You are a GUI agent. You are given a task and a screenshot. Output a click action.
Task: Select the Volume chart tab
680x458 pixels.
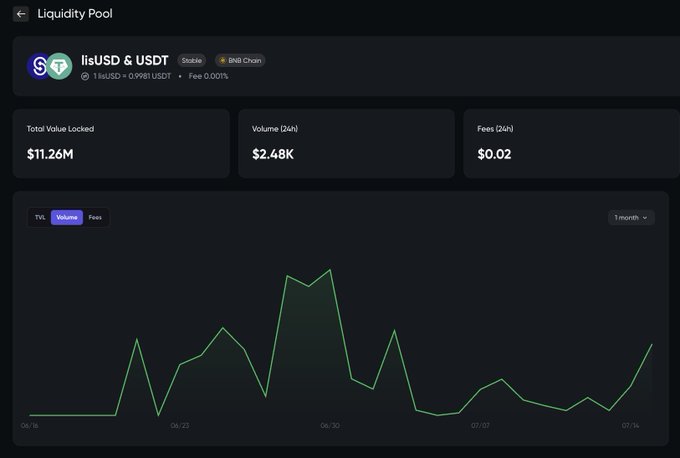click(x=67, y=217)
